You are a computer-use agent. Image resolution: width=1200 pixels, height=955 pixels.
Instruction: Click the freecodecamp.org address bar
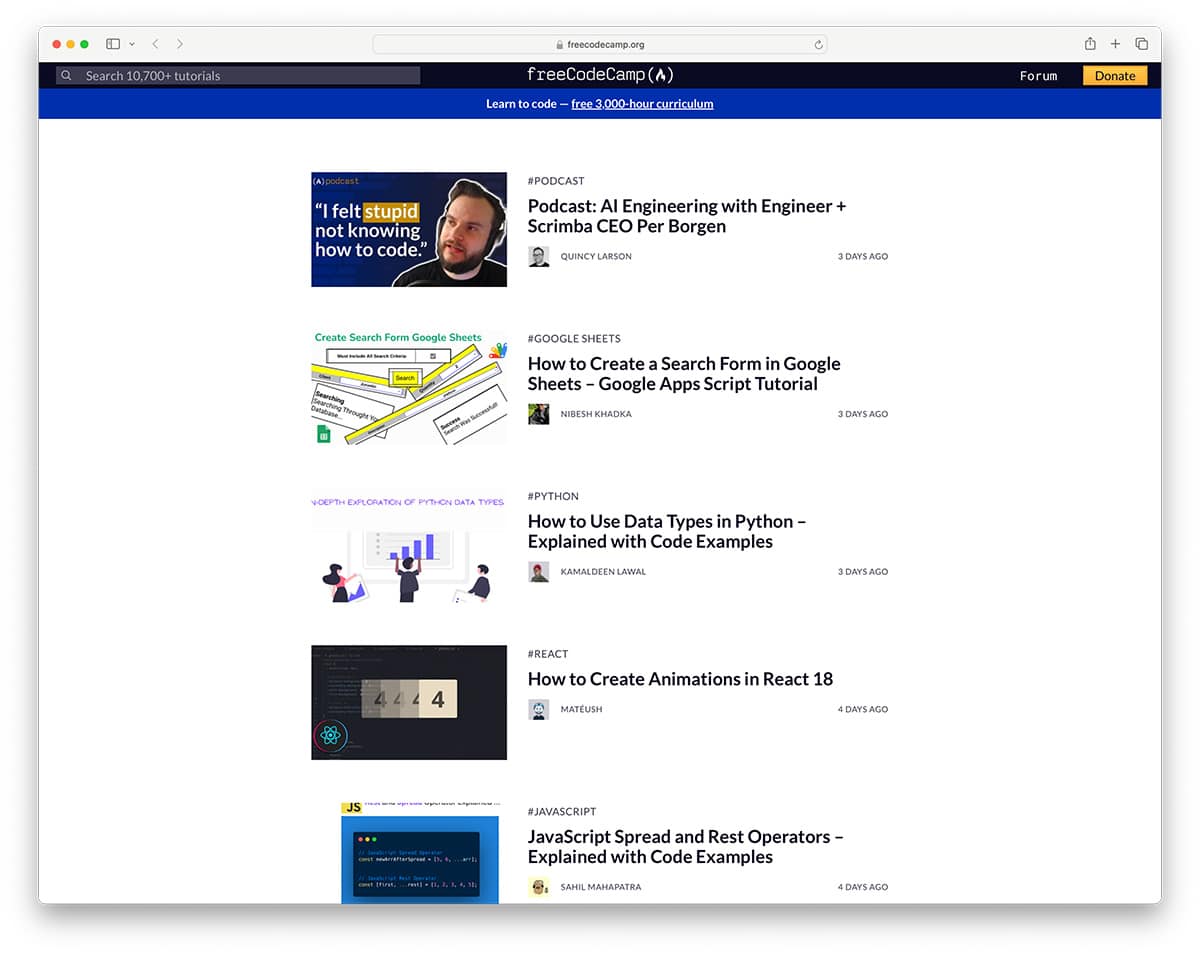600,44
